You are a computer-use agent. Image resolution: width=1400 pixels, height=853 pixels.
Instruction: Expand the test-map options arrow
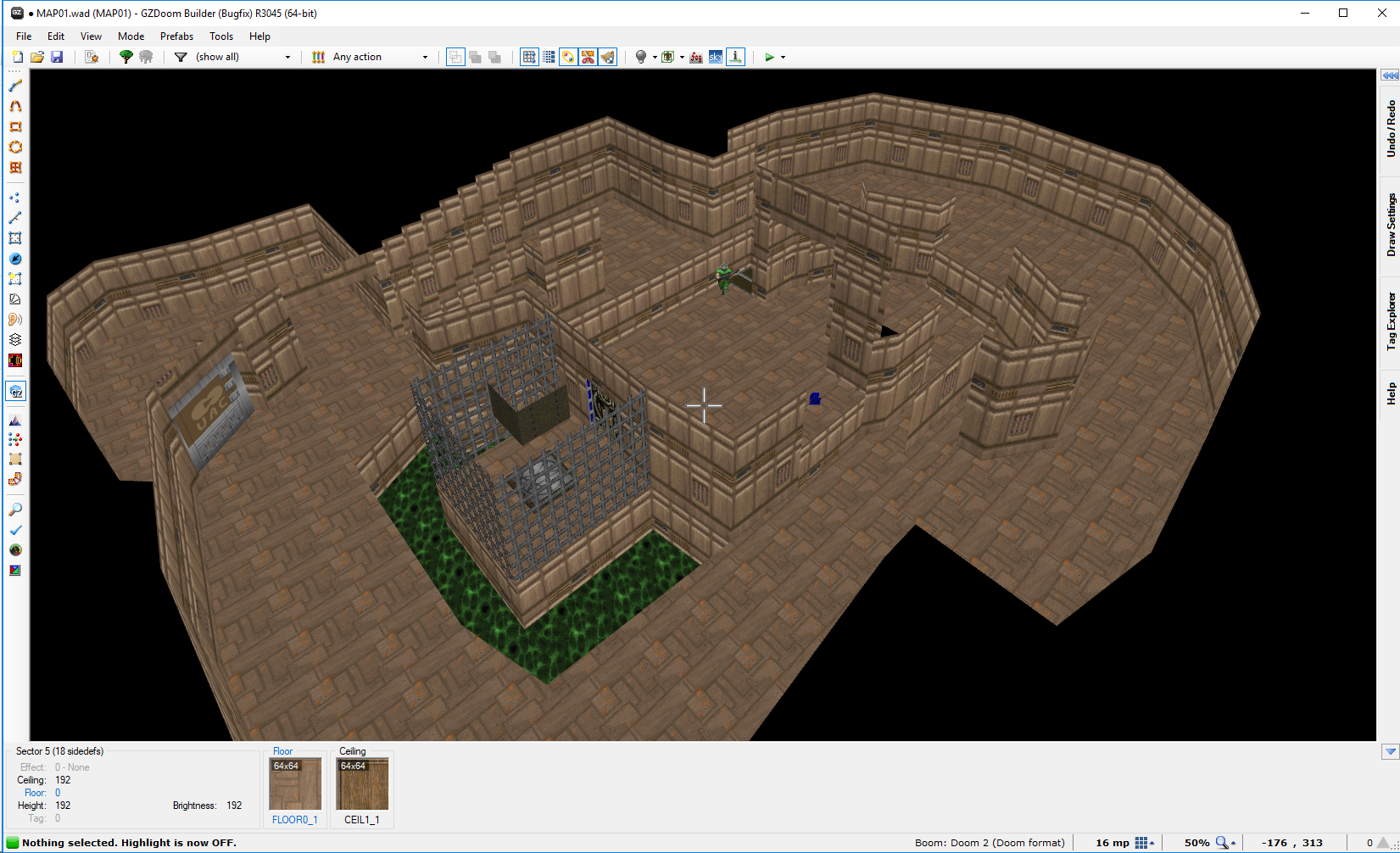[783, 58]
